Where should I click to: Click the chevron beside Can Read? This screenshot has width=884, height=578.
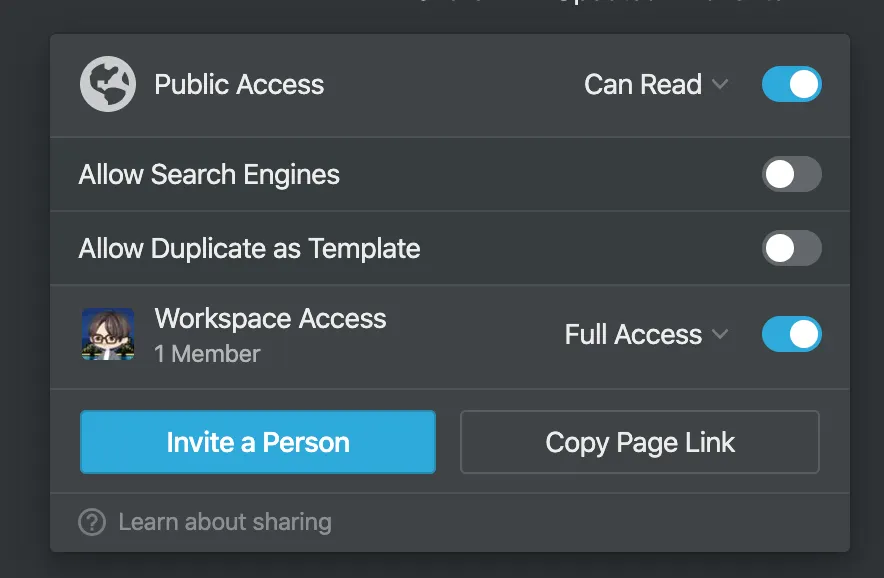click(x=720, y=85)
